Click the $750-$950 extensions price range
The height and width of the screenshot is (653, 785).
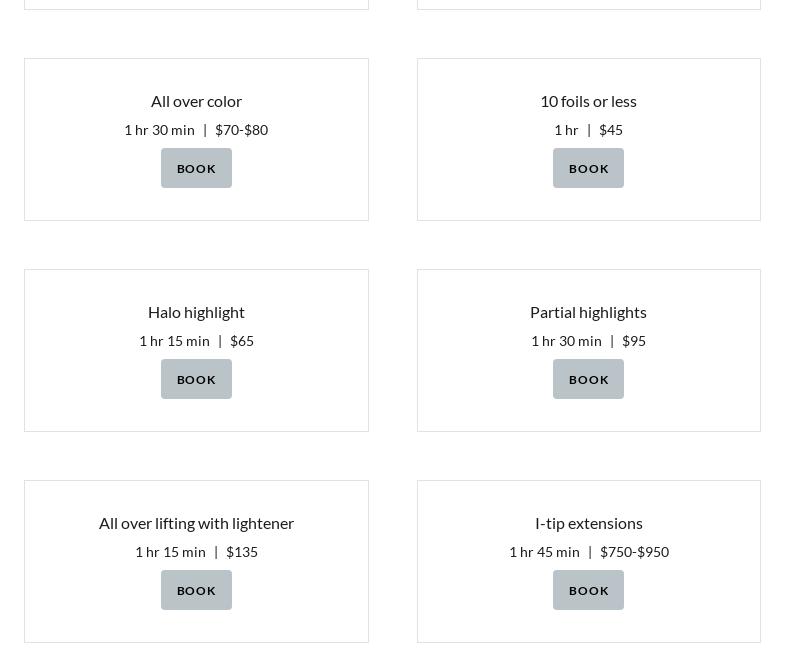point(634,552)
